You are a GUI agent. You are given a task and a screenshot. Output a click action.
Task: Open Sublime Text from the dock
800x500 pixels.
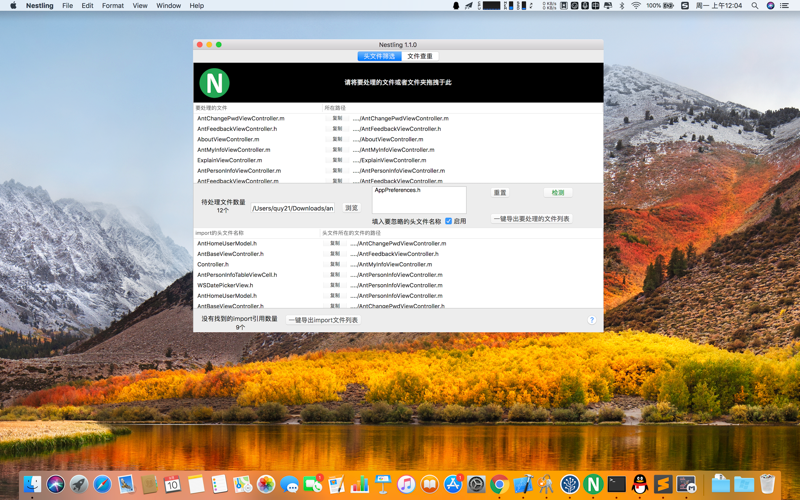663,484
